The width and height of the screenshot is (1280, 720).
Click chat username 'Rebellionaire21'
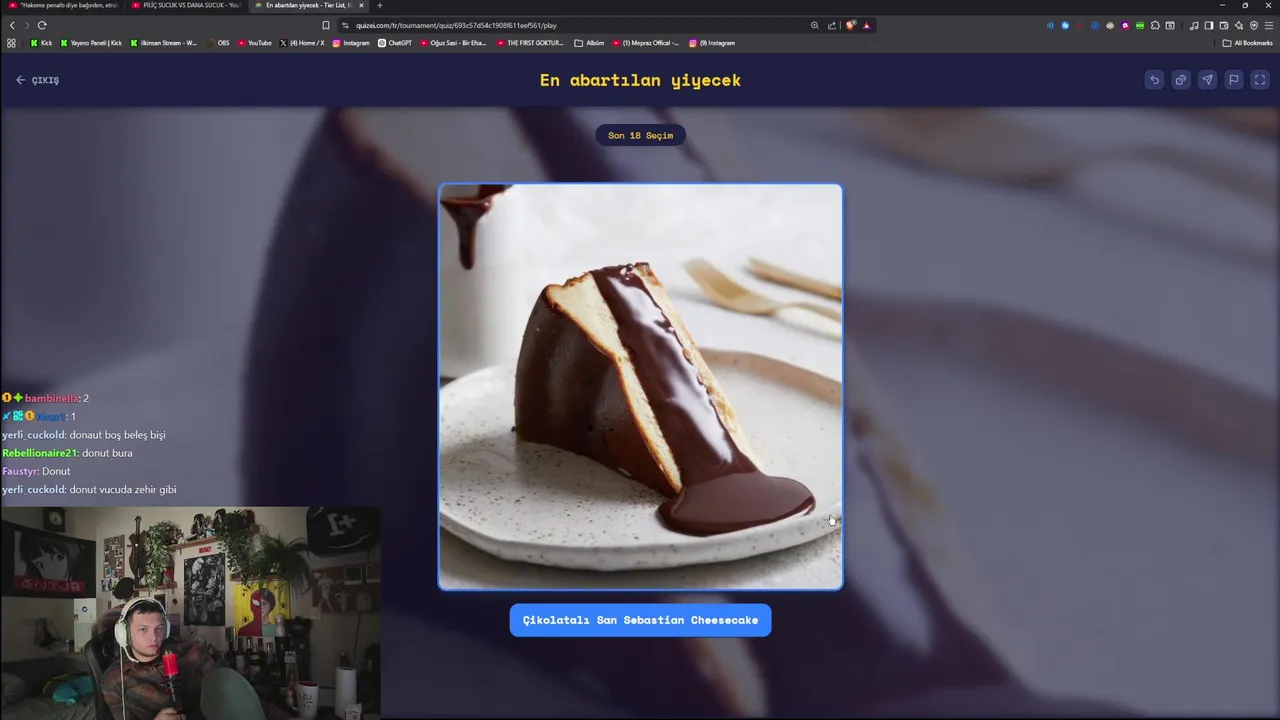coord(39,453)
